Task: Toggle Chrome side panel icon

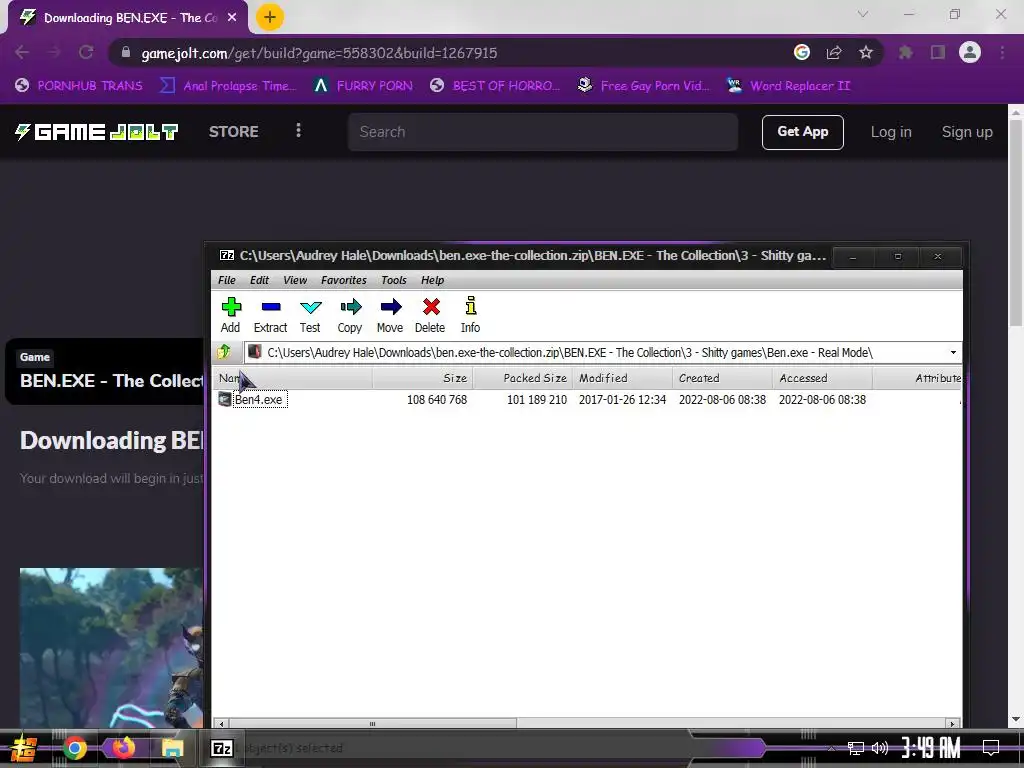Action: [x=938, y=52]
